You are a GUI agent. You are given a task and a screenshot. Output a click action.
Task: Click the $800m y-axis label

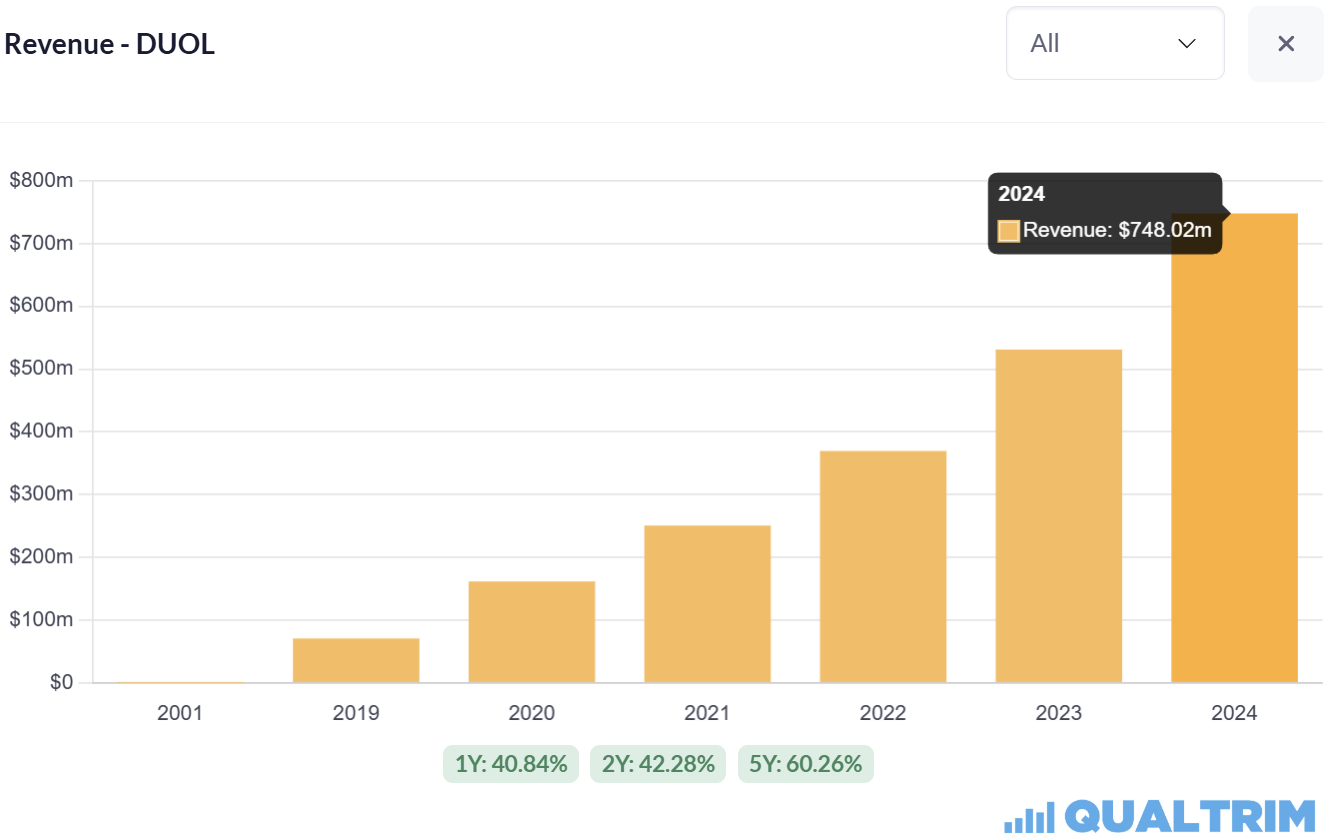[41, 181]
